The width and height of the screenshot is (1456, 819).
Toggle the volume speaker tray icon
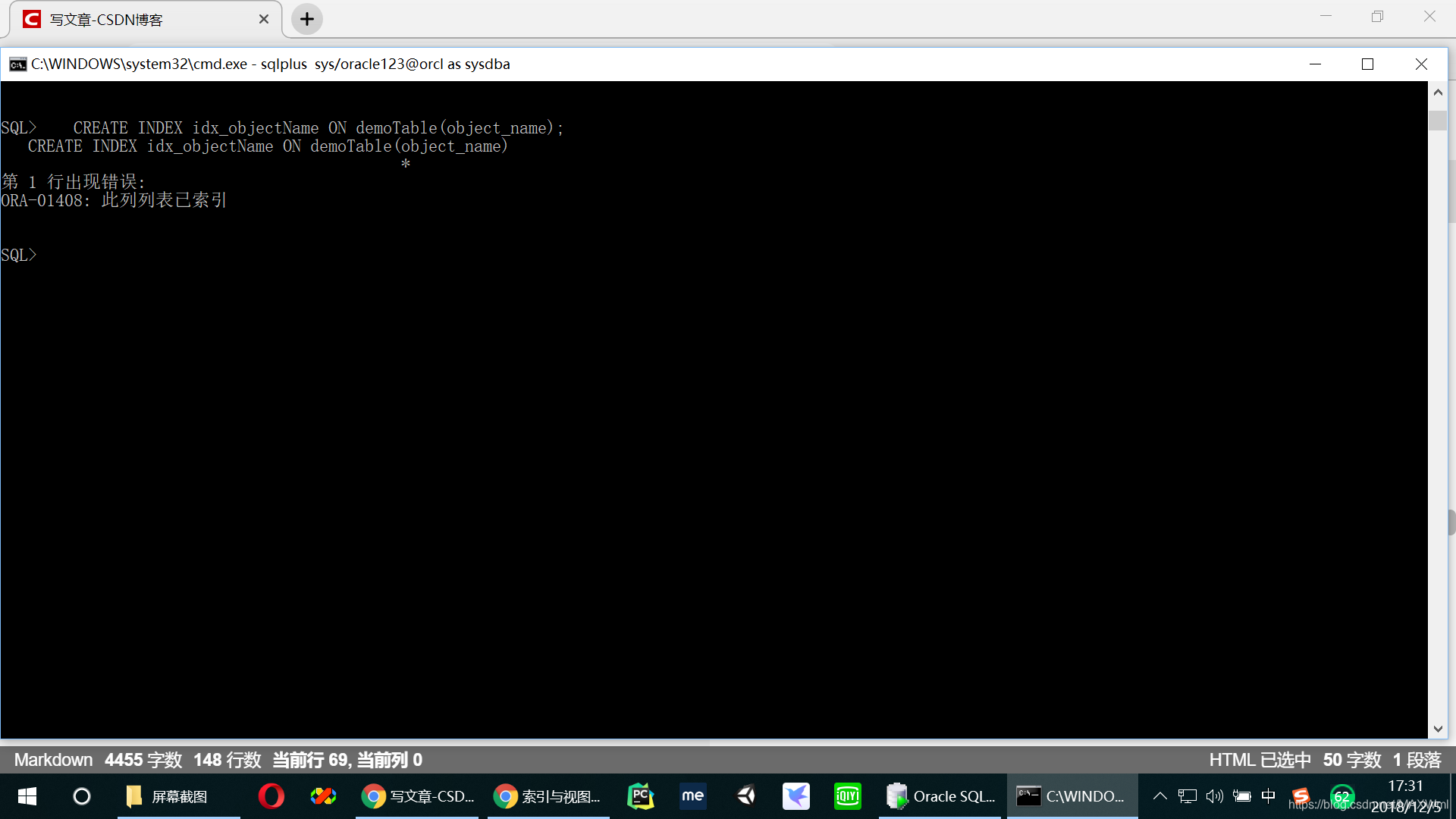[1214, 796]
